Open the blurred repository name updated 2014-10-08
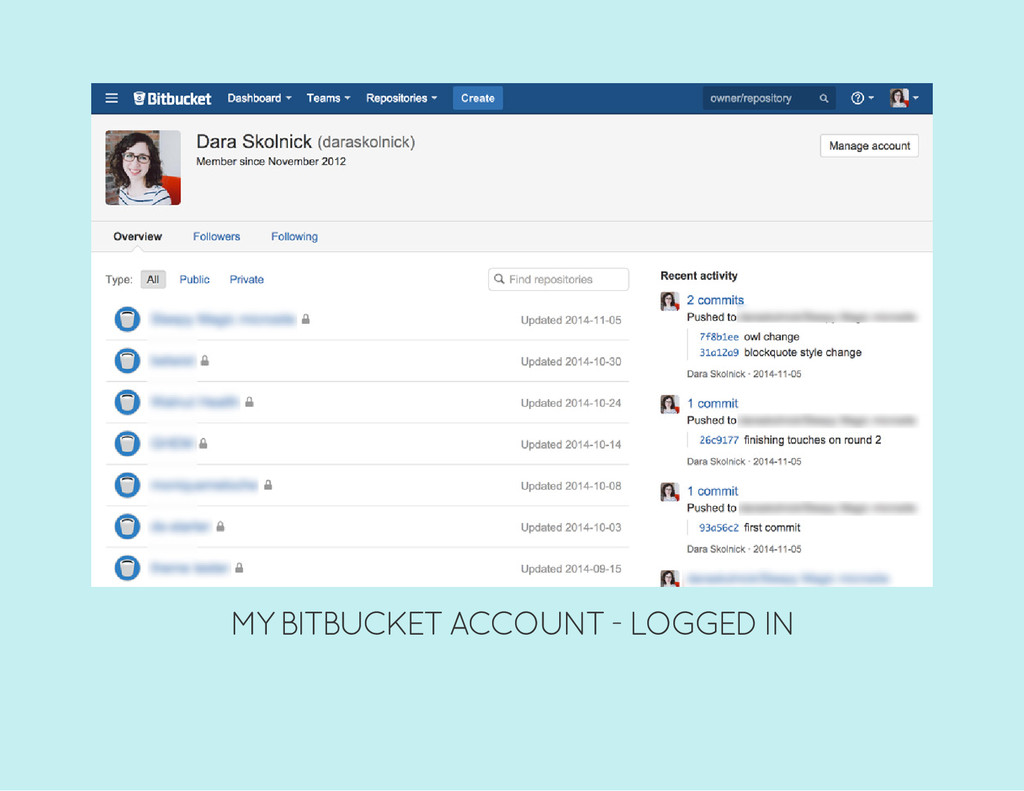The width and height of the screenshot is (1024, 791). [x=204, y=485]
